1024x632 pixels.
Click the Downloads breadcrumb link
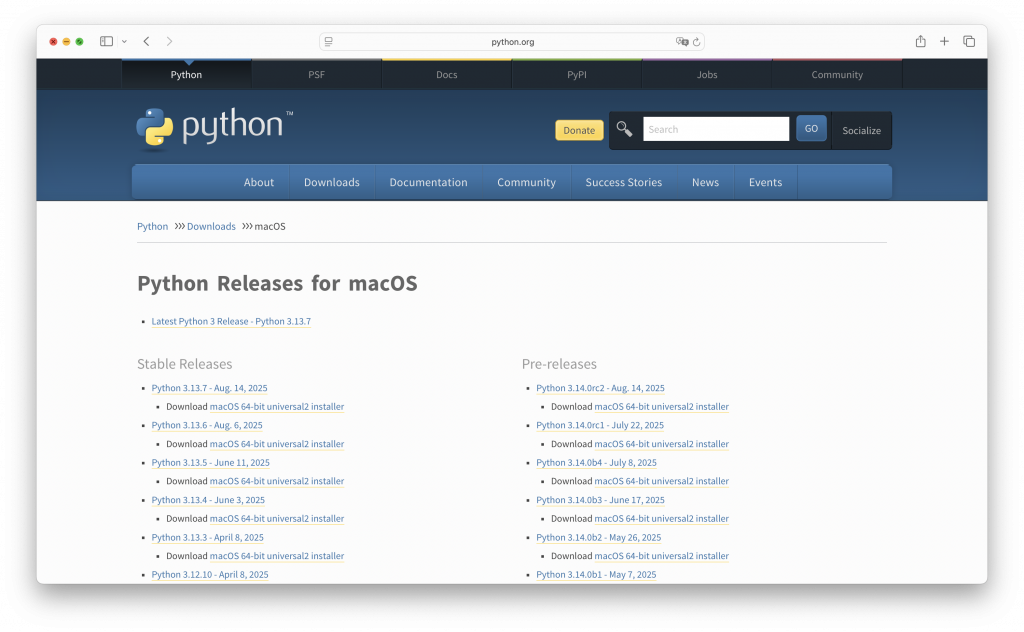(211, 227)
